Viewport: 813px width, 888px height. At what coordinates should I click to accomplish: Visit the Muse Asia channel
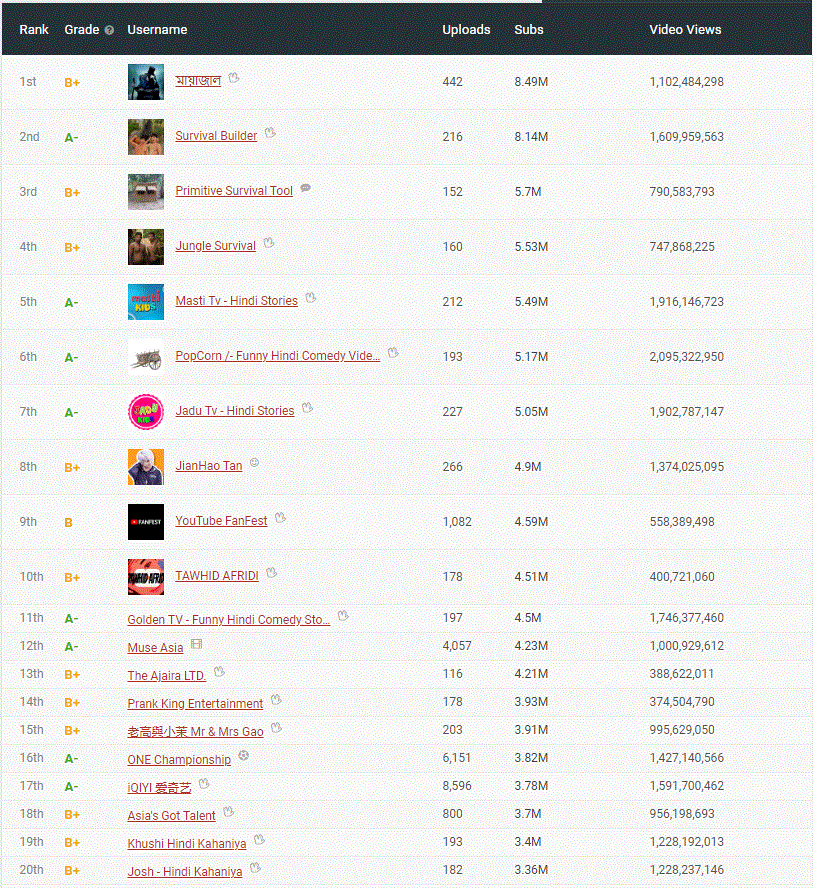[x=155, y=647]
